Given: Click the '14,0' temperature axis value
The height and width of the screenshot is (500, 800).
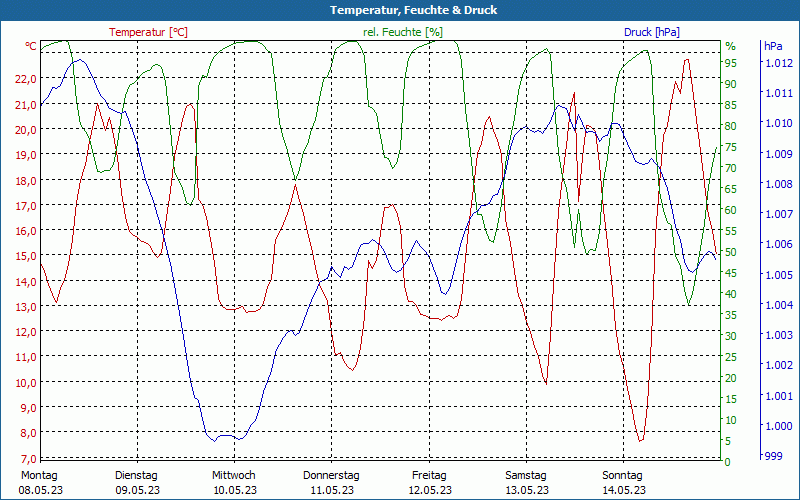Looking at the screenshot, I should [x=26, y=282].
